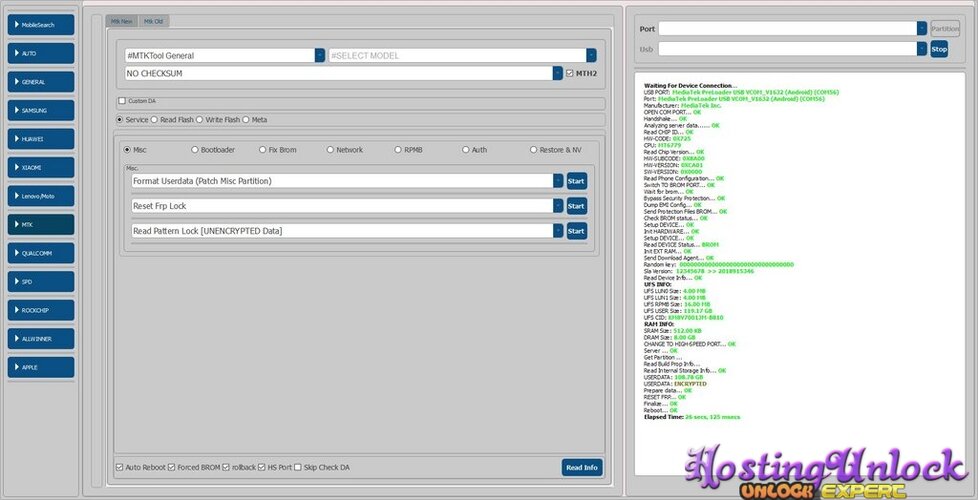The width and height of the screenshot is (978, 500).
Task: Click the 'Waiting For Device Connection...' log line
Action: click(x=690, y=85)
